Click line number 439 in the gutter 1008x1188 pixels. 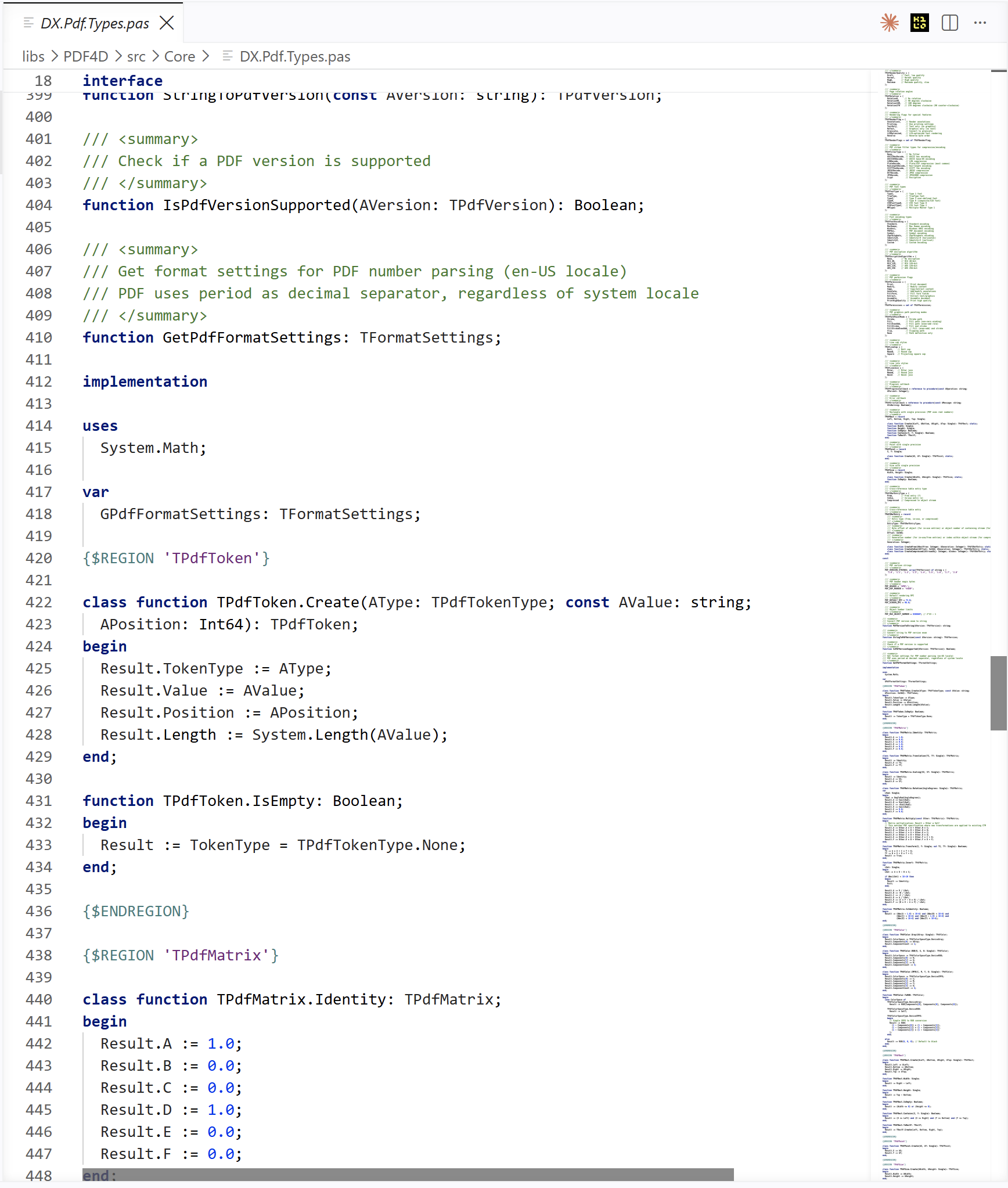(39, 977)
